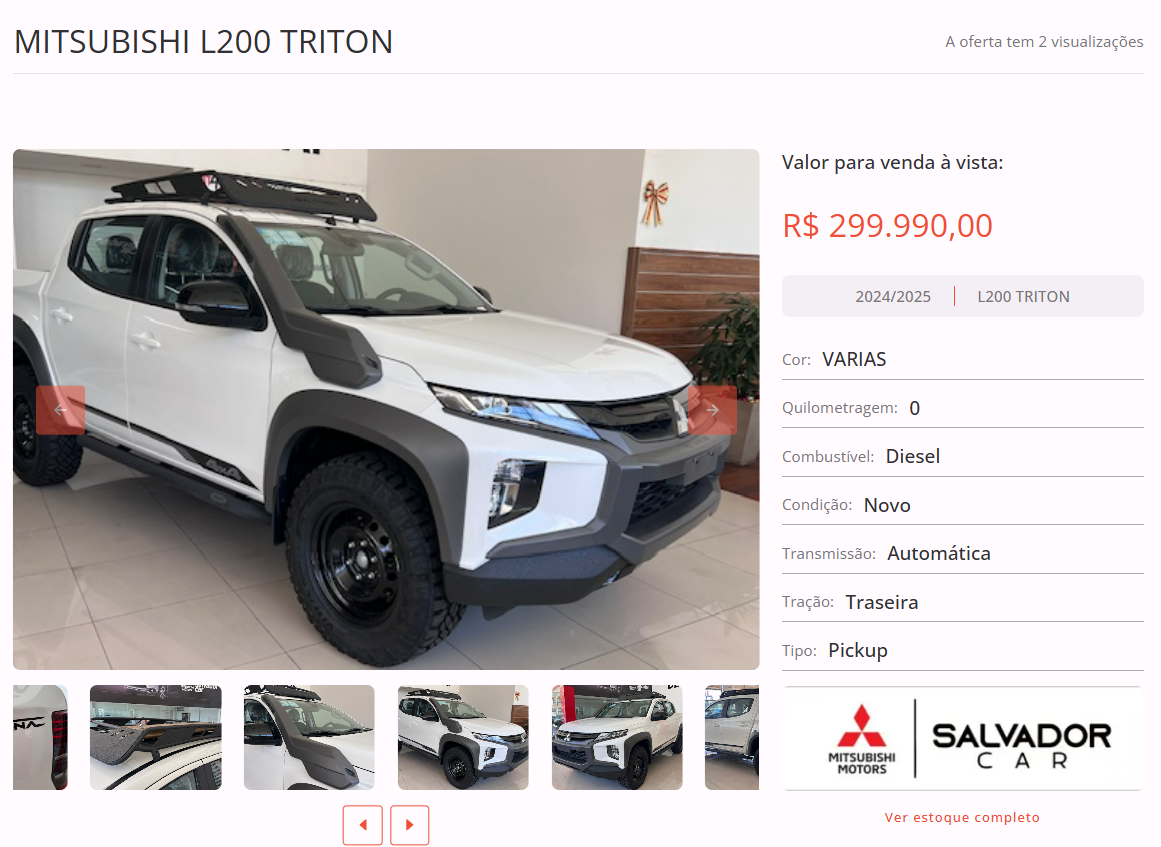Click the MITSUBISHI L200 TRITON title
Viewport: 1161px width, 847px height.
point(204,42)
